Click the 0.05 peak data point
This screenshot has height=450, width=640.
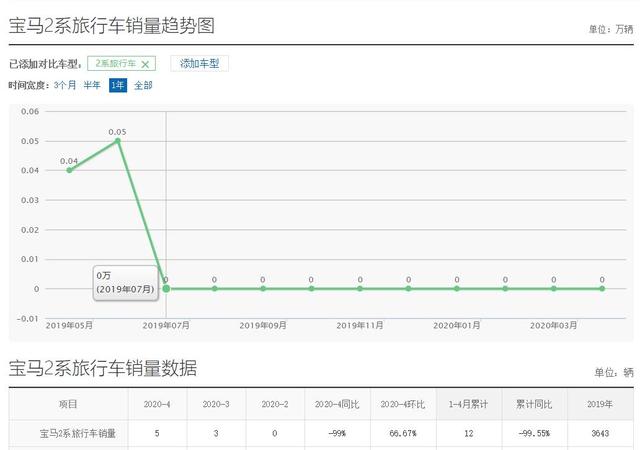click(118, 141)
